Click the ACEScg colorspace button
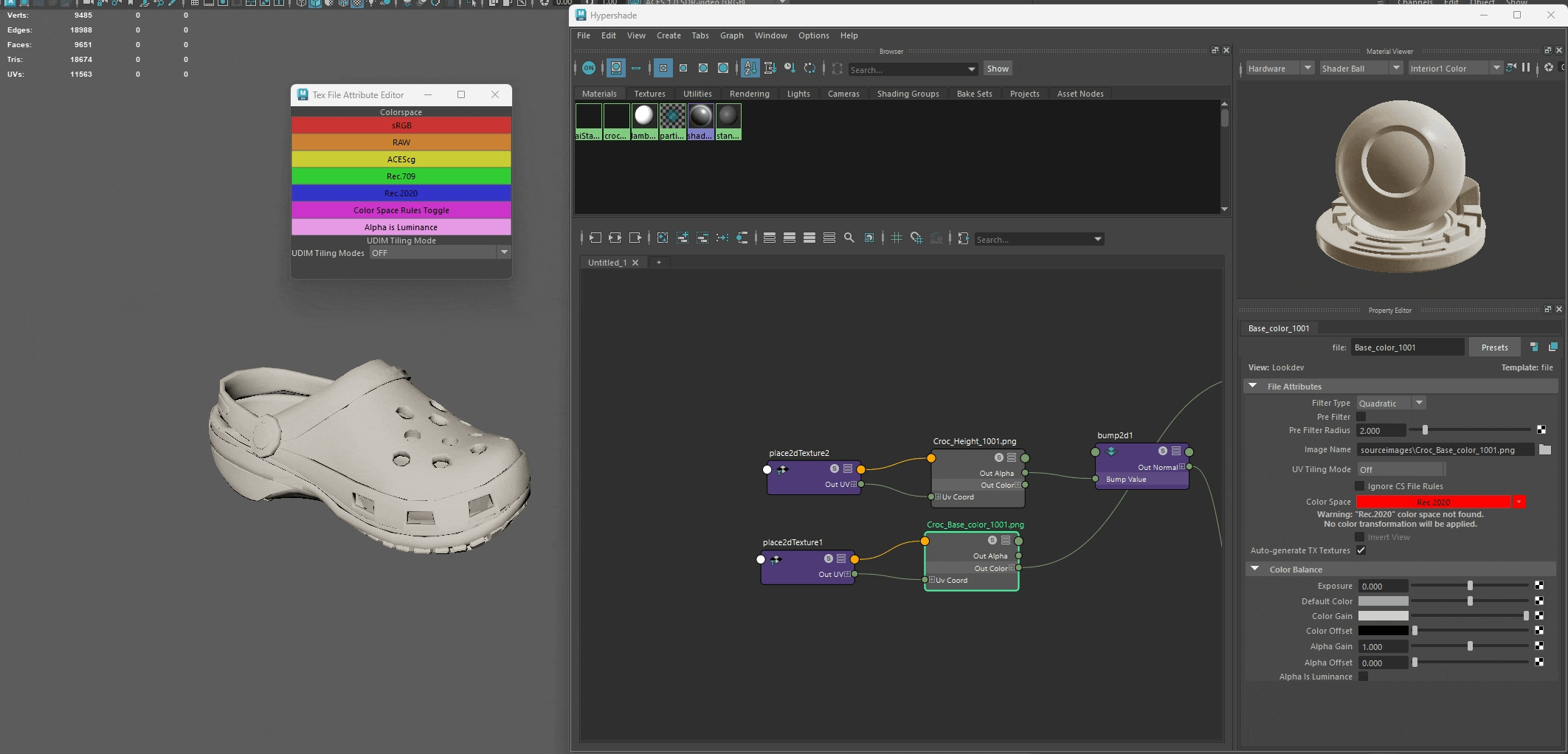 (401, 159)
